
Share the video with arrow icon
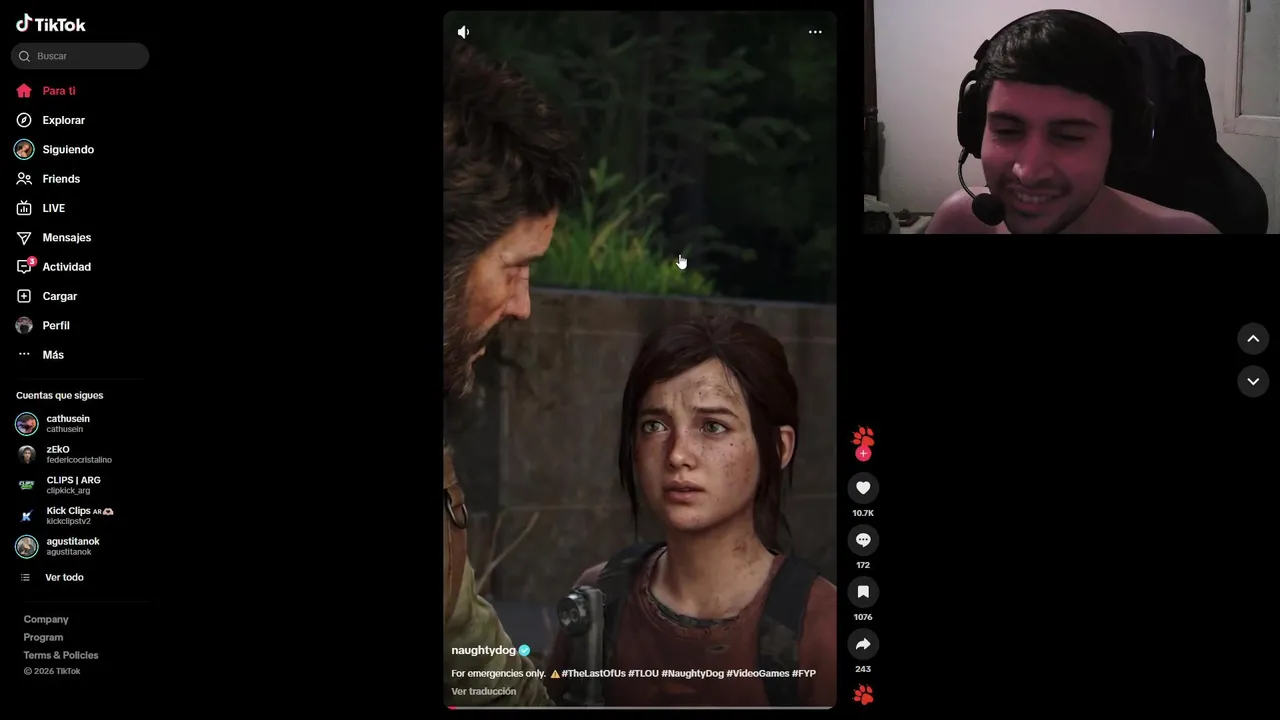point(863,644)
